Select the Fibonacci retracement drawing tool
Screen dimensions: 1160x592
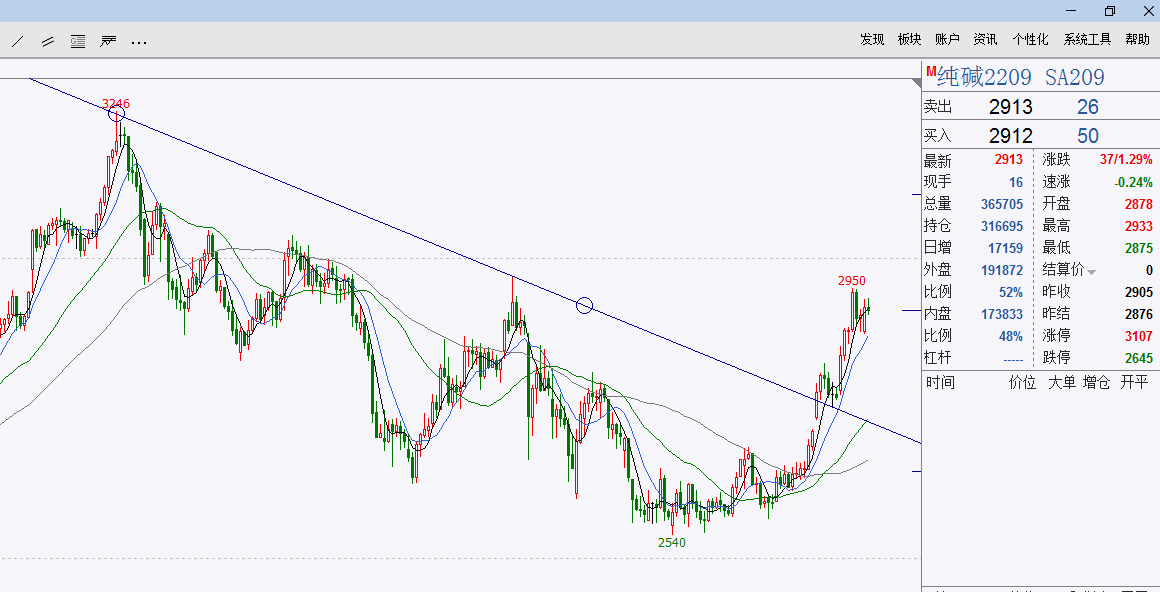[108, 41]
